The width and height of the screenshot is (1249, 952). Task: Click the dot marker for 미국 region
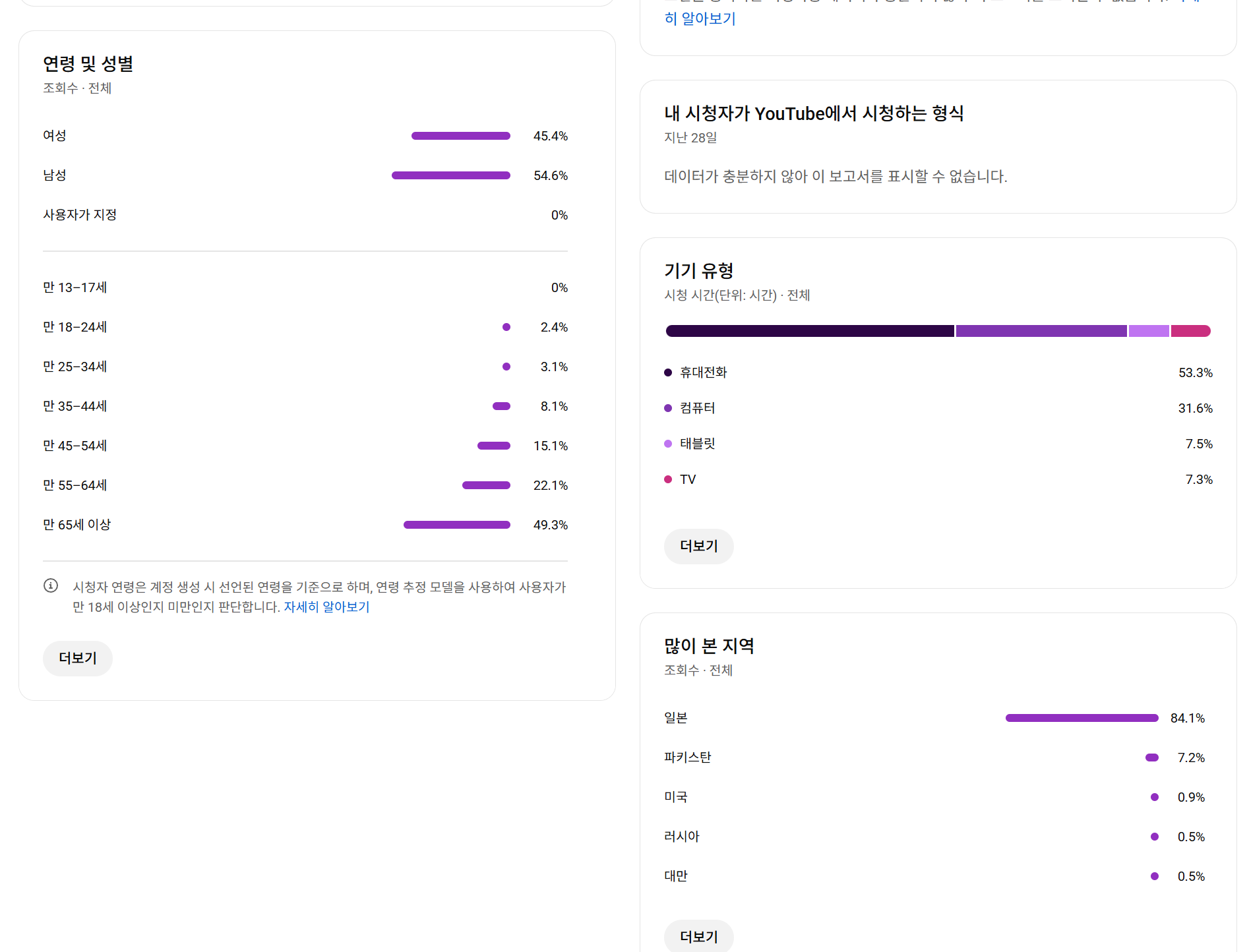[x=1155, y=797]
